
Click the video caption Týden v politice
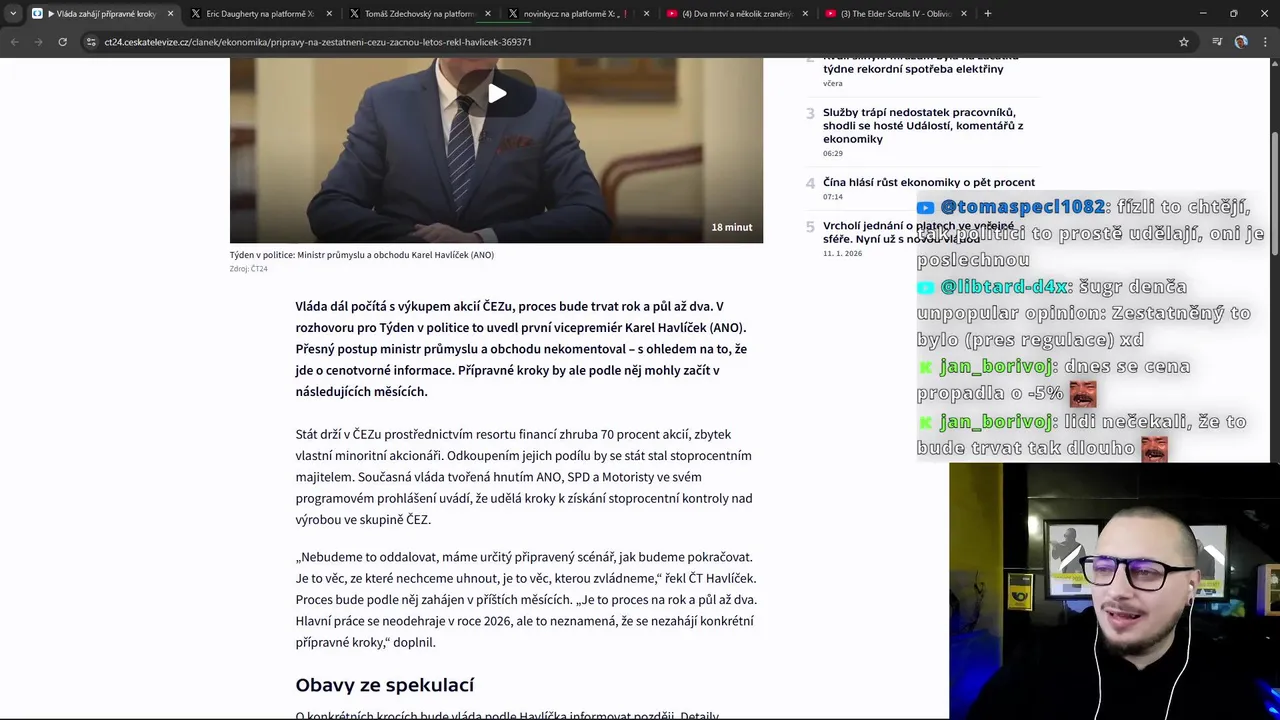tap(362, 255)
